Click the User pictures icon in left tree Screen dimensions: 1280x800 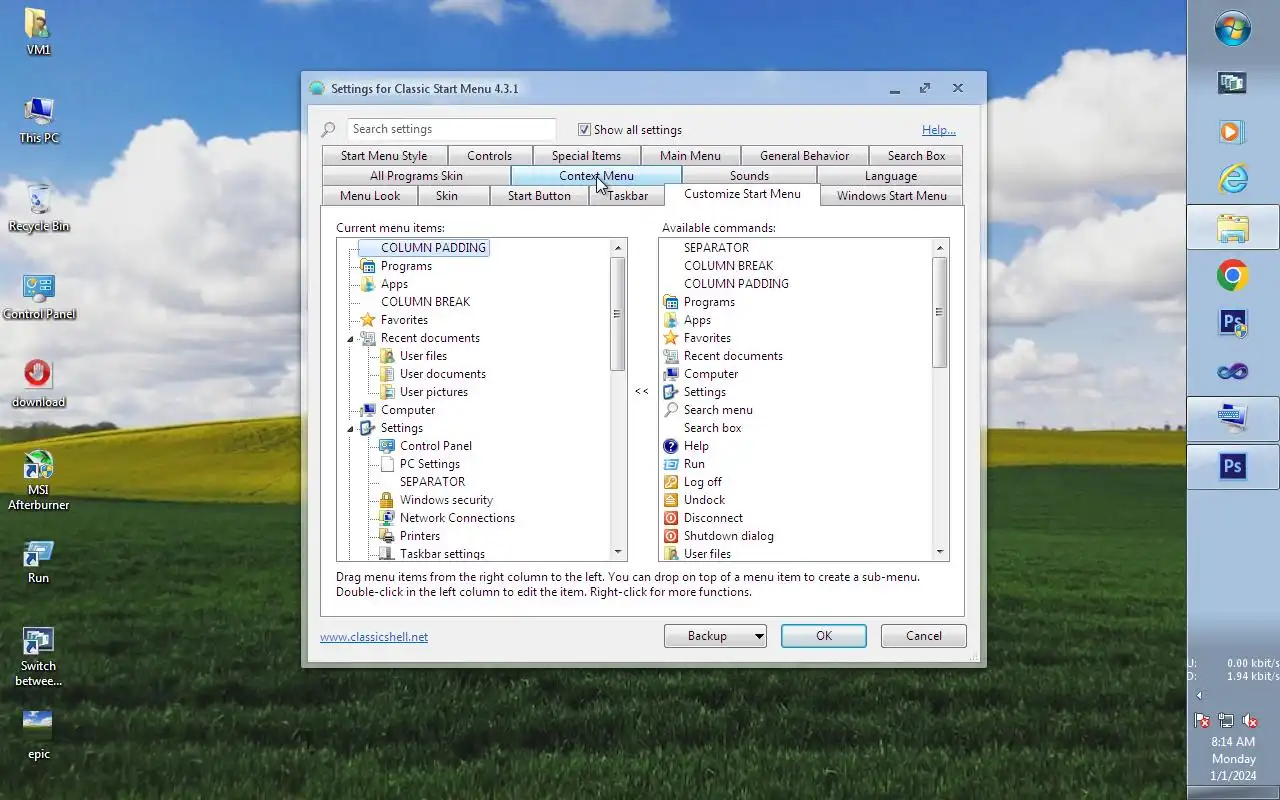(x=386, y=392)
